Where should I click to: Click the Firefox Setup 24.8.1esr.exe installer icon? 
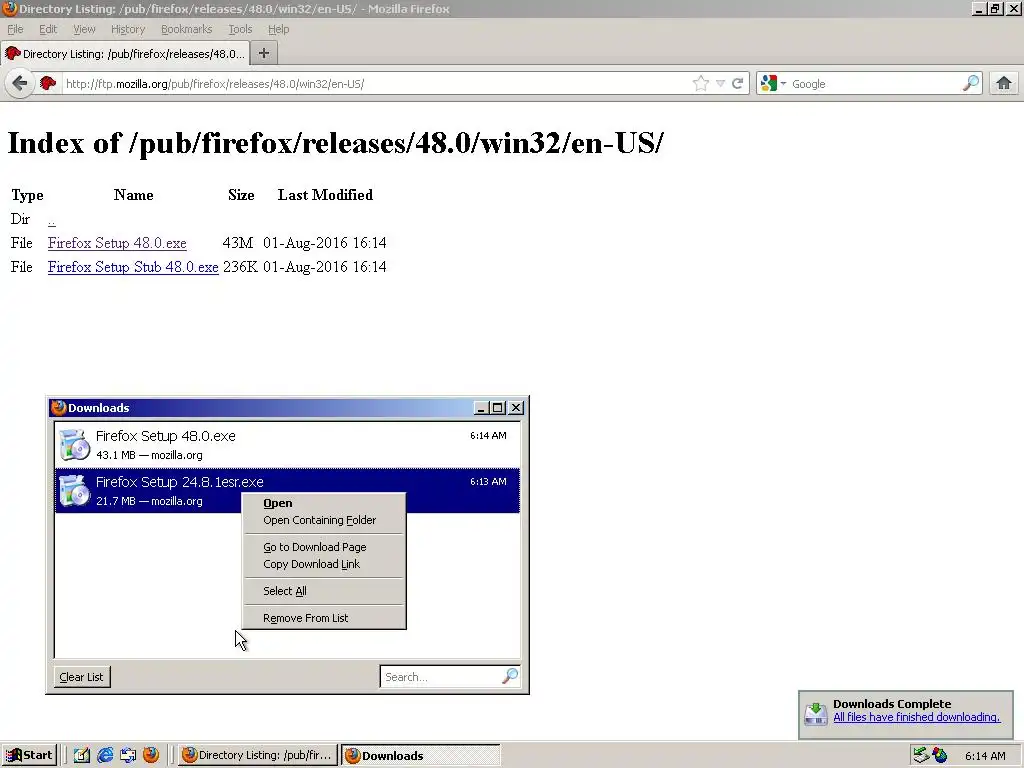click(74, 490)
